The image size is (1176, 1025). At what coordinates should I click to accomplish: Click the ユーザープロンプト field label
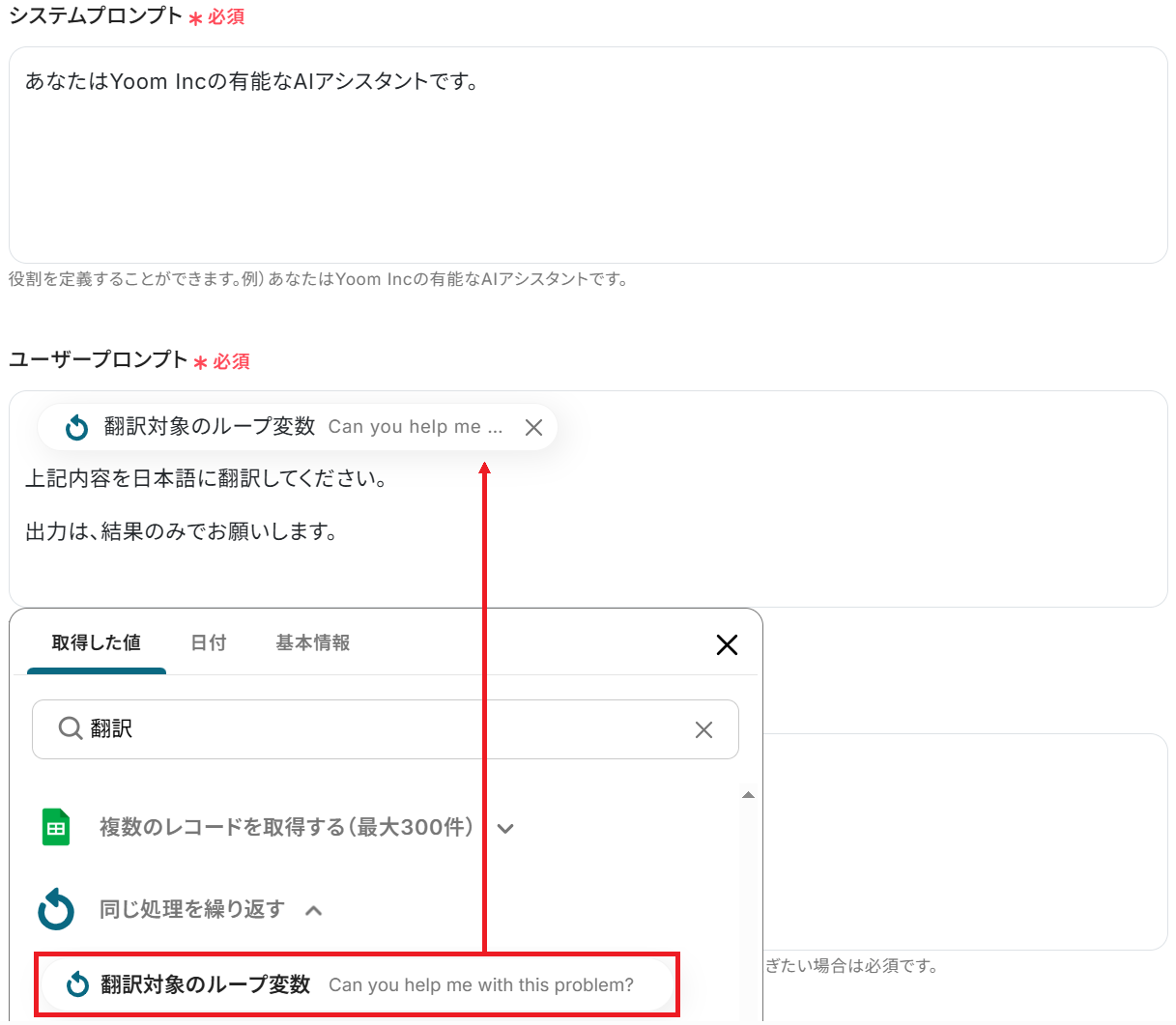[99, 359]
